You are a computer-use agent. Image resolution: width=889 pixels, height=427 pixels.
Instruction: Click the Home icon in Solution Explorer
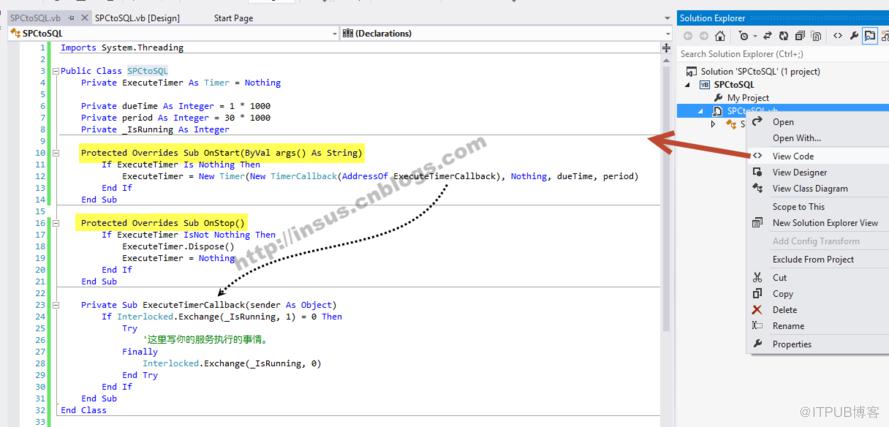pos(719,36)
